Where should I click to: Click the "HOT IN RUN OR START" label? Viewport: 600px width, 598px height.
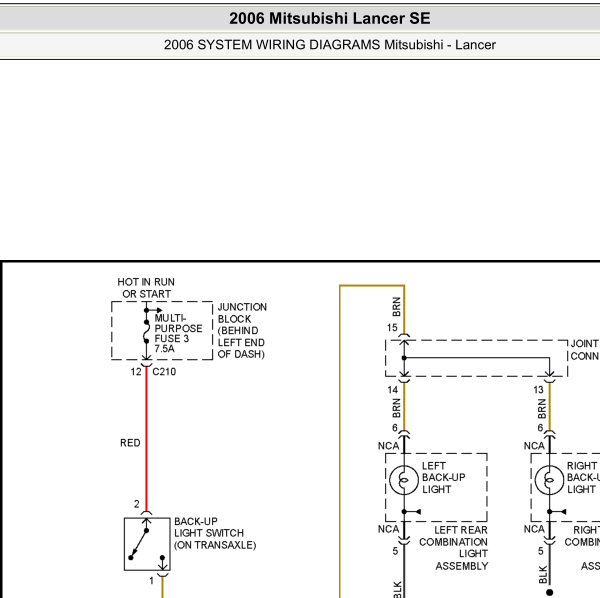pyautogui.click(x=146, y=288)
